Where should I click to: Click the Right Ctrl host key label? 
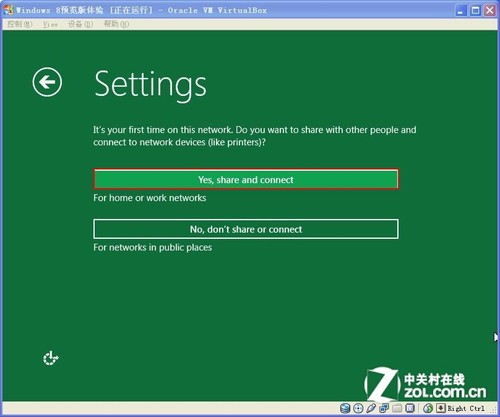[466, 408]
